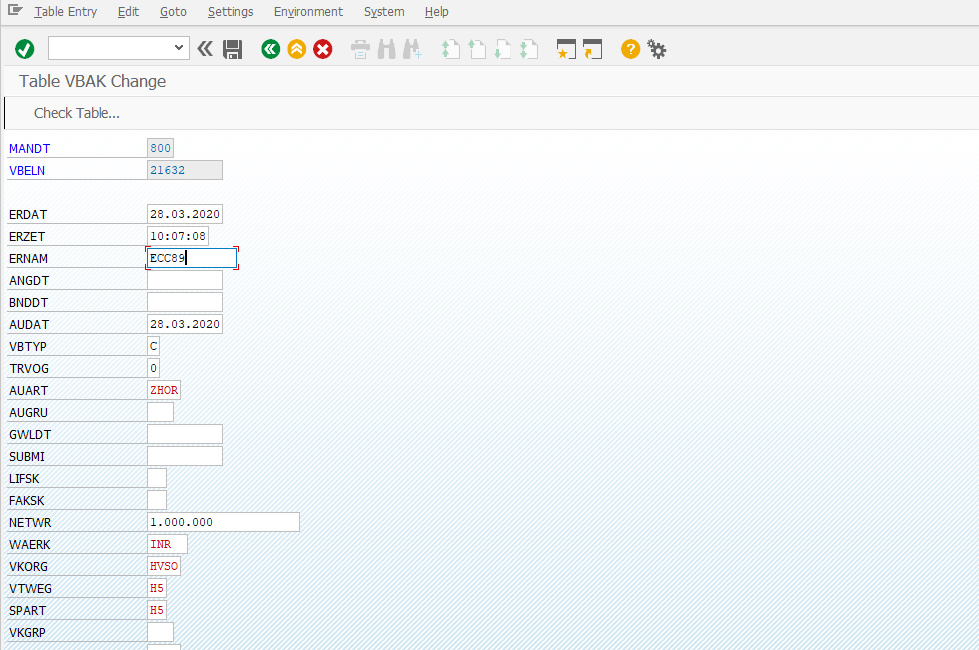Screen dimensions: 979x650
Task: Click the yellow Exit icon
Action: click(x=296, y=48)
